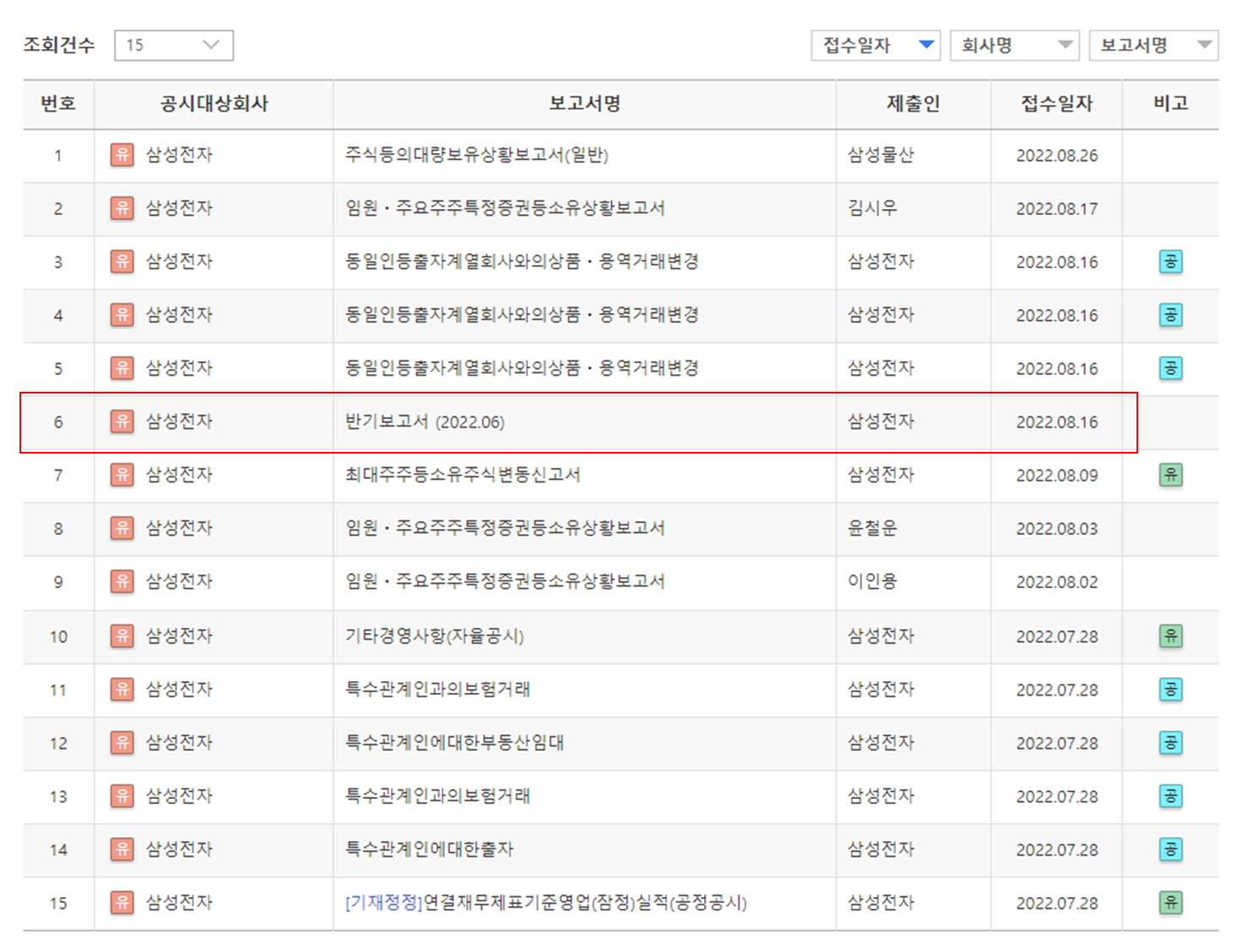
Task: Click company name 삼성전자 in row 15
Action: point(179,903)
